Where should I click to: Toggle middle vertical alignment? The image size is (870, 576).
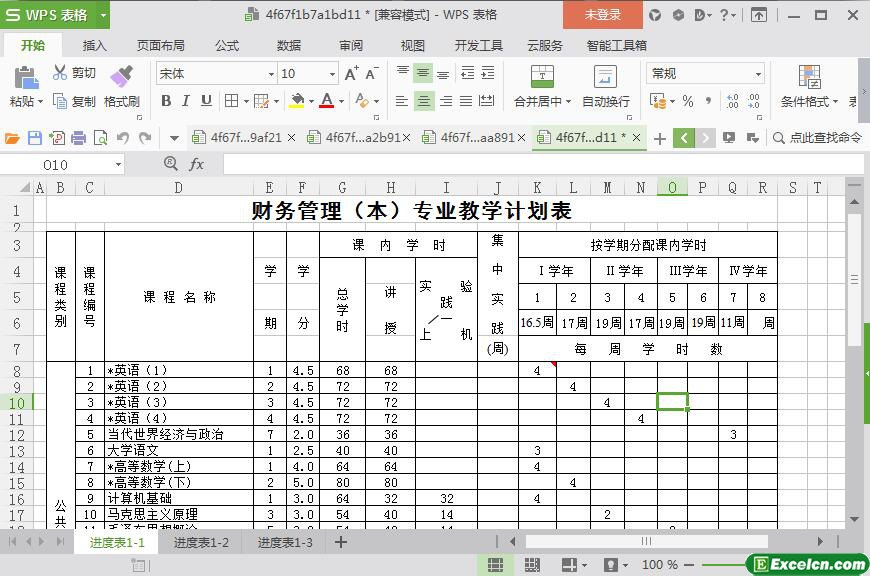click(x=423, y=72)
